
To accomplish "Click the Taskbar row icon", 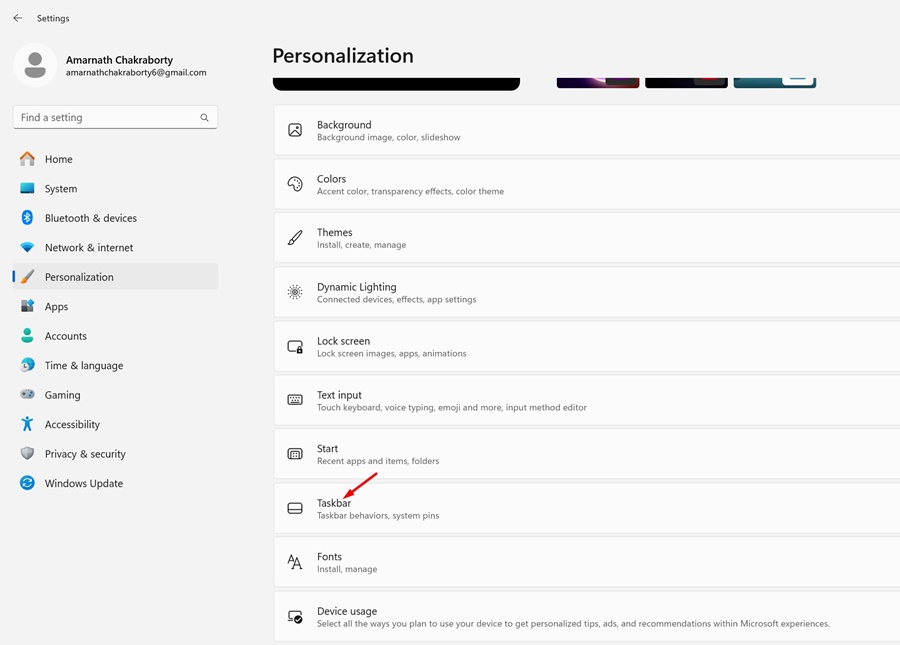I will pyautogui.click(x=295, y=508).
